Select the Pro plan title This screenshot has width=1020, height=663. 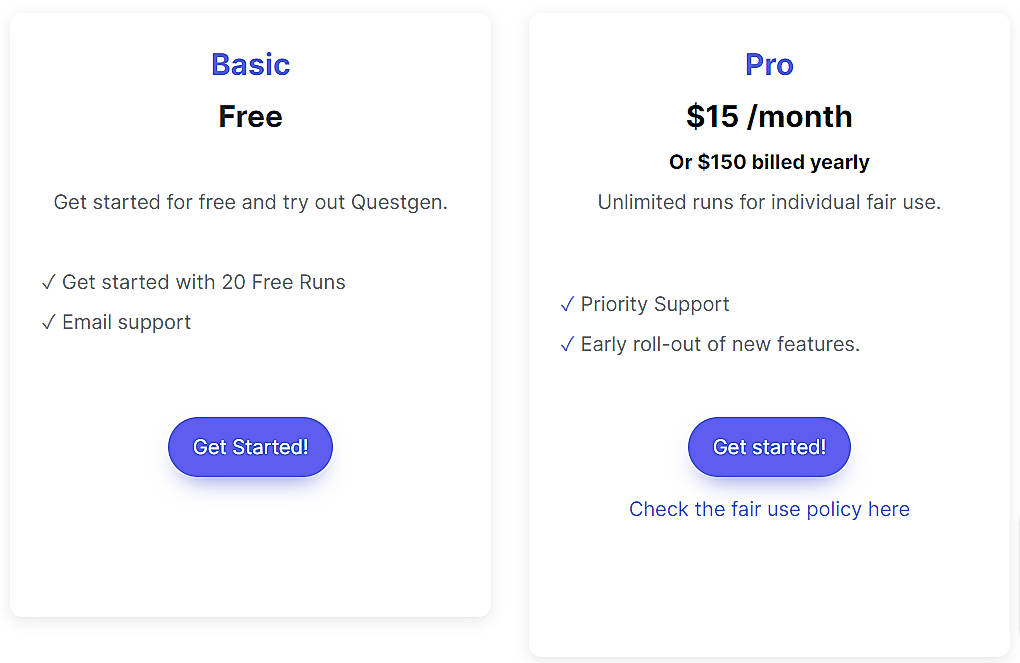[768, 64]
